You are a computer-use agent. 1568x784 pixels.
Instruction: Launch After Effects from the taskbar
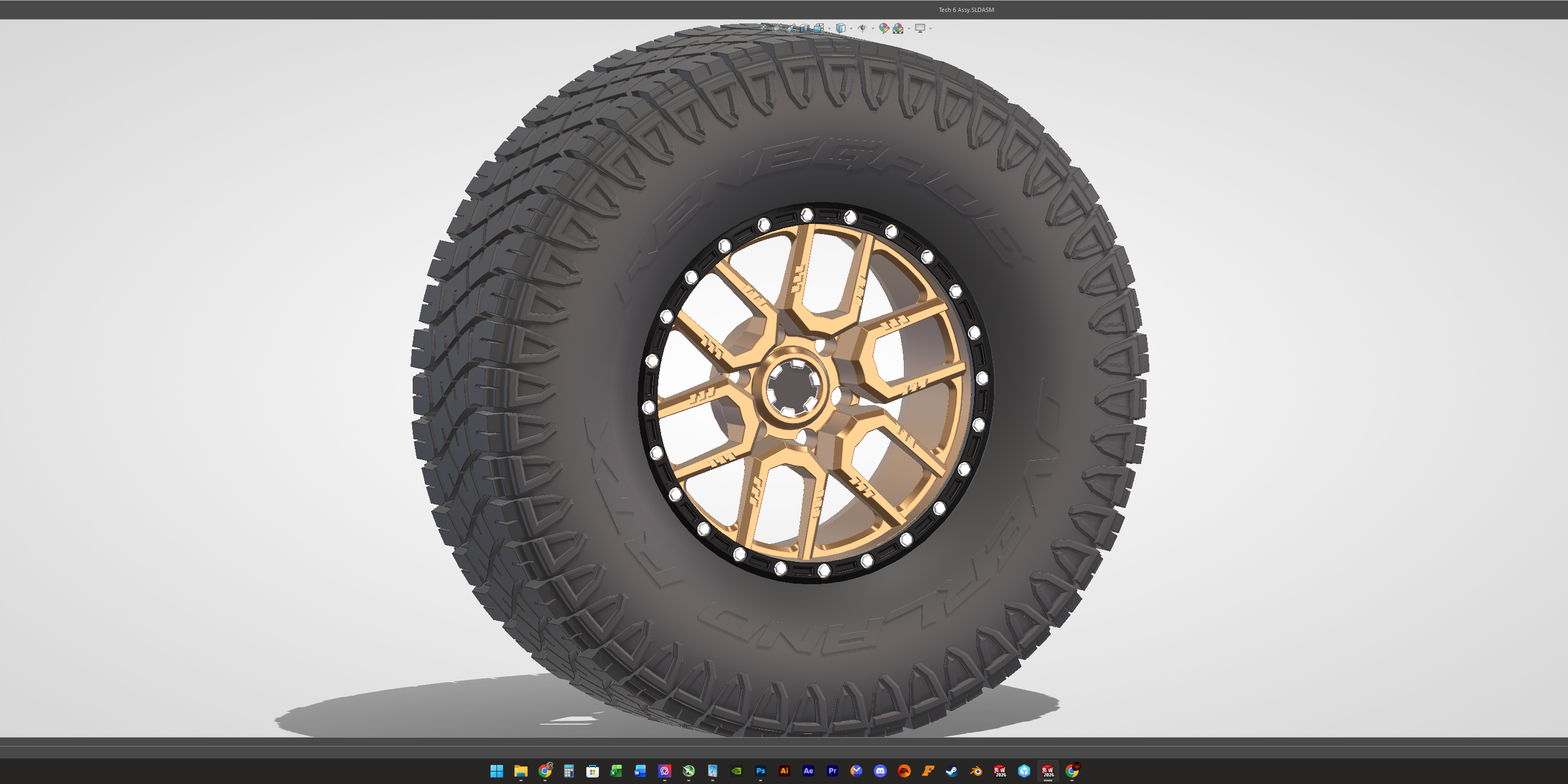click(808, 771)
